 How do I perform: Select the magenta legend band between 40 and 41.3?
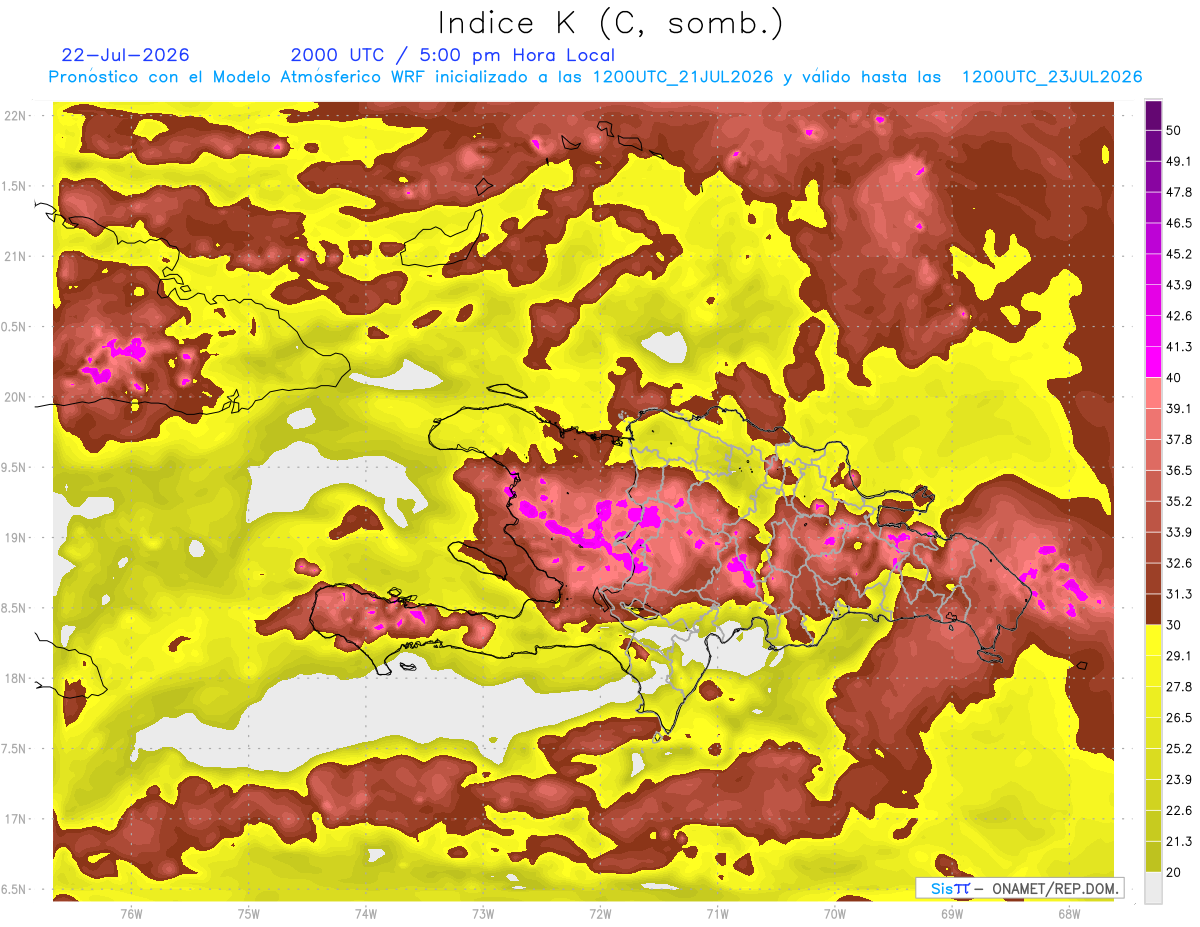pyautogui.click(x=1153, y=362)
